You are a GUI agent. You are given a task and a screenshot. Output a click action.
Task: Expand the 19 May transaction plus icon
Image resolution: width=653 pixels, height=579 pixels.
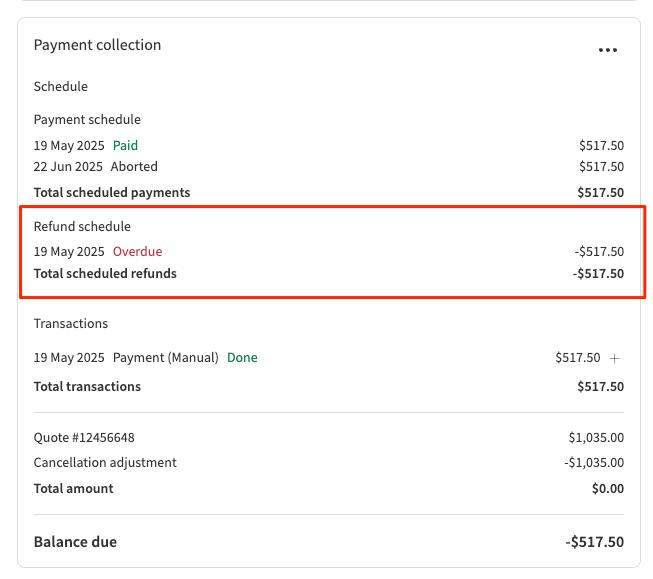[615, 358]
